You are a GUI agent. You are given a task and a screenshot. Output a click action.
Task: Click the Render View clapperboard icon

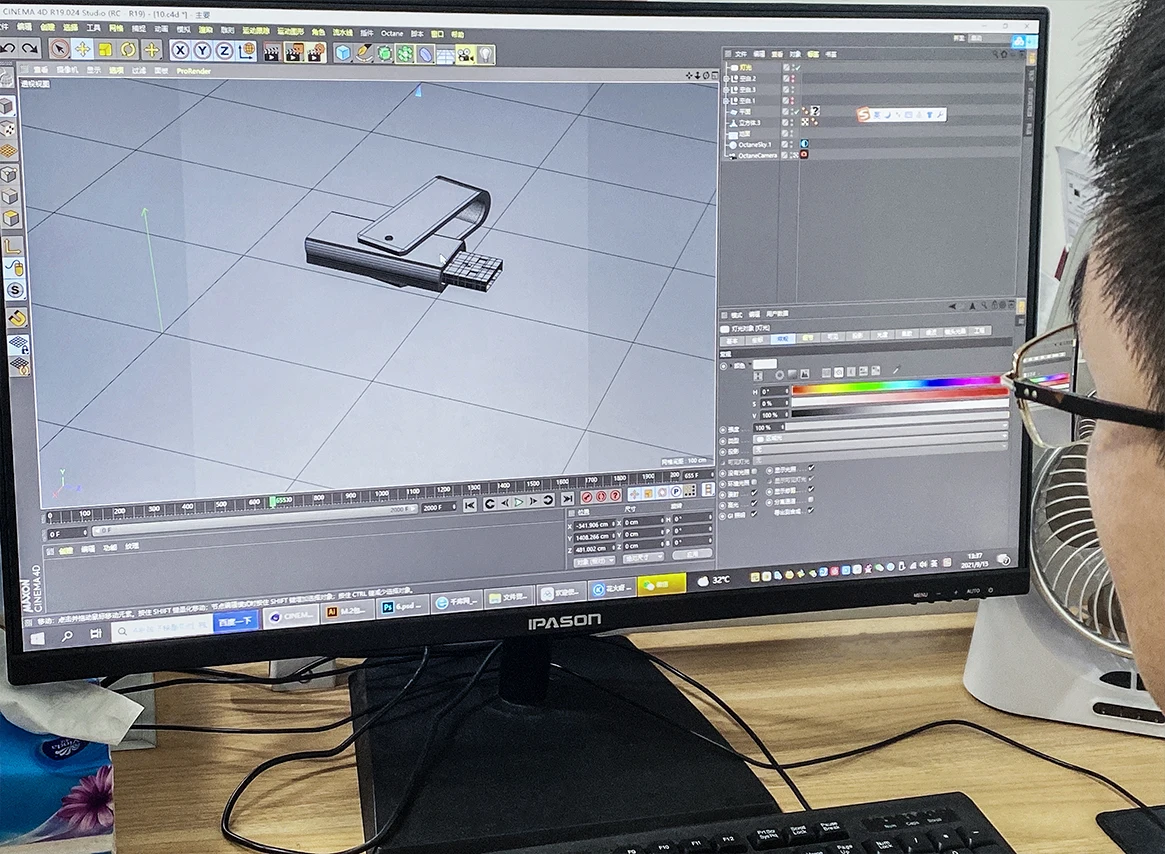[x=271, y=52]
